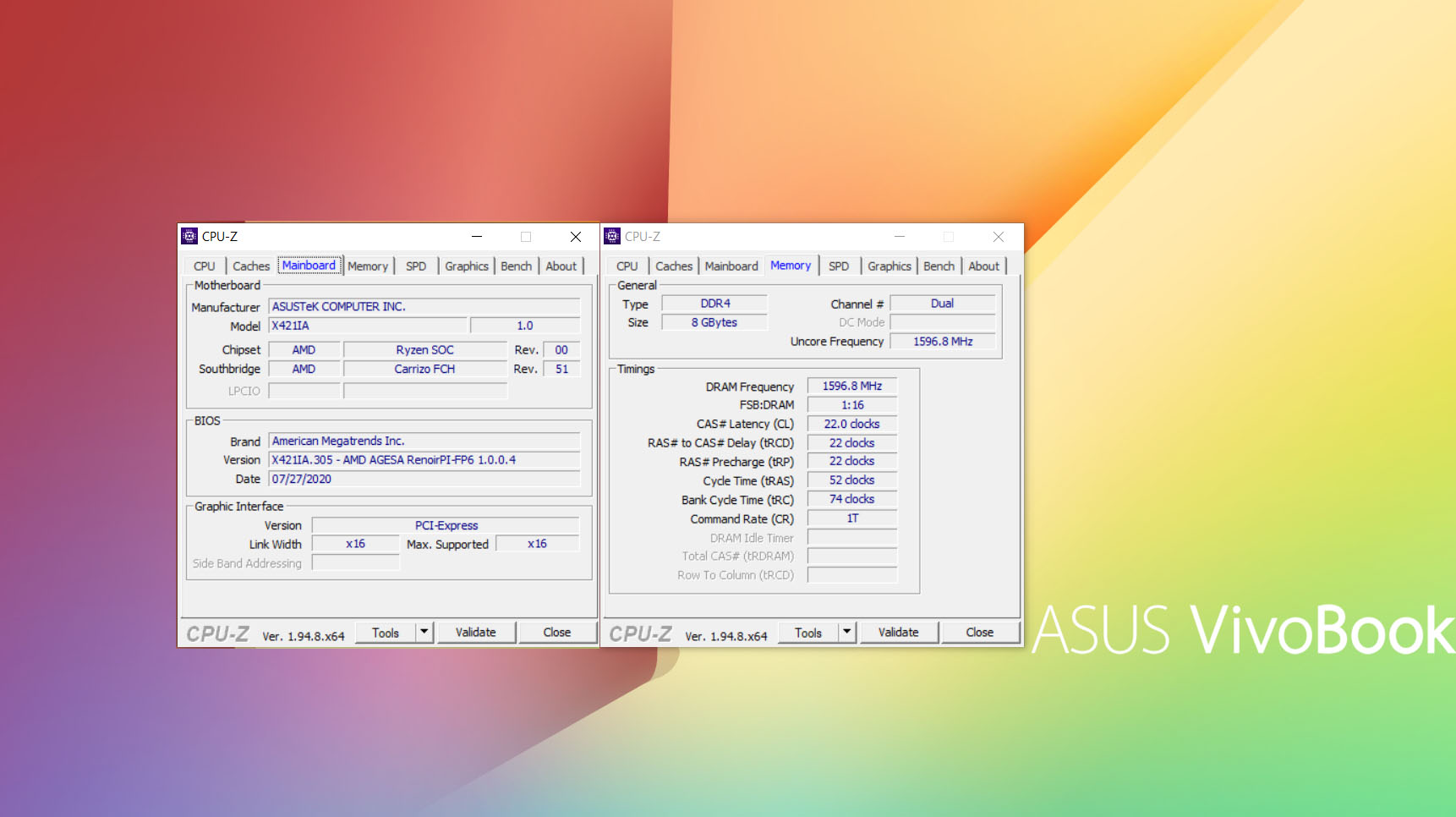Click the model field X421IA
Screen dimensions: 1456x817
click(x=368, y=326)
